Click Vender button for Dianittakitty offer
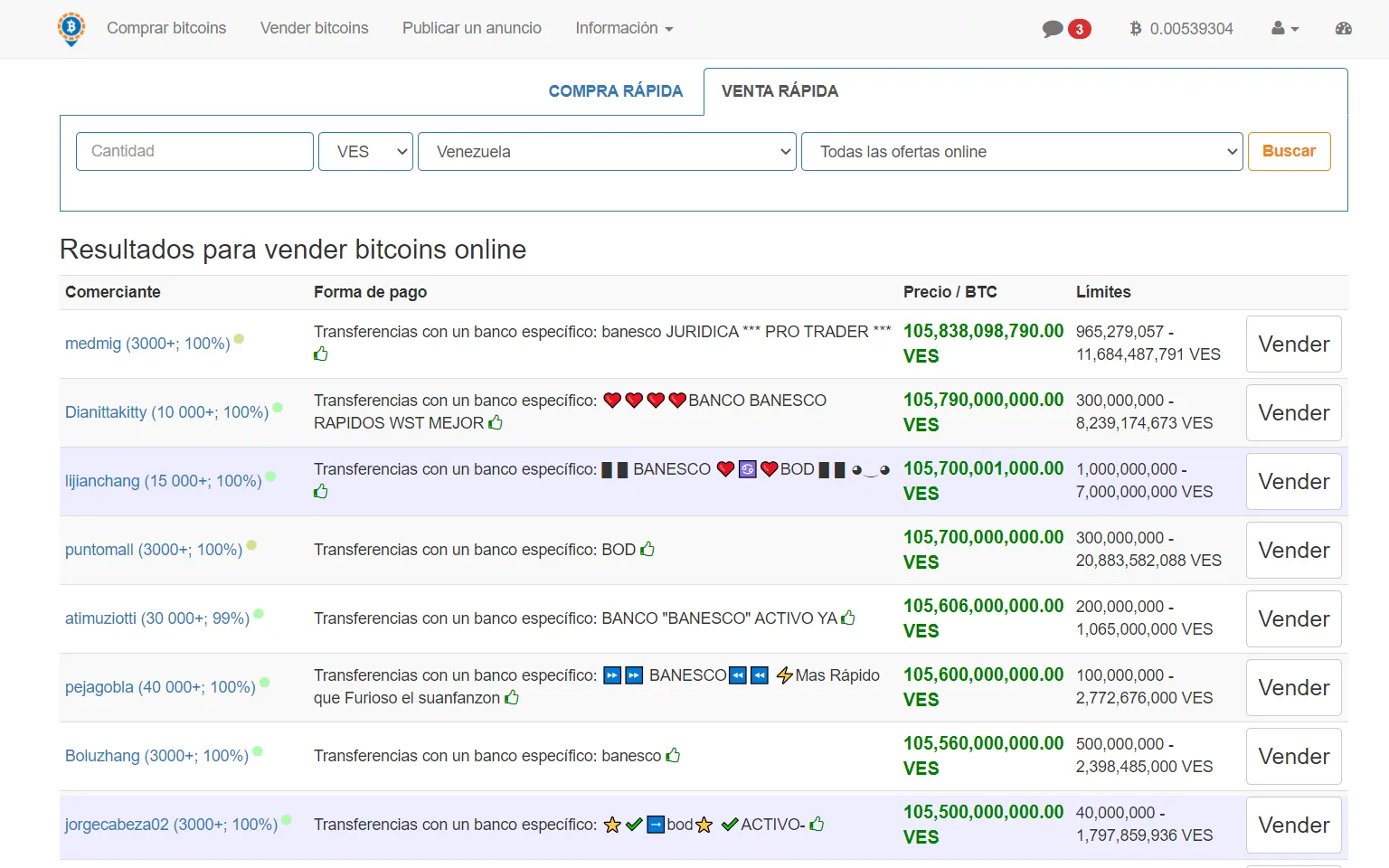The image size is (1389, 868). coord(1294,412)
